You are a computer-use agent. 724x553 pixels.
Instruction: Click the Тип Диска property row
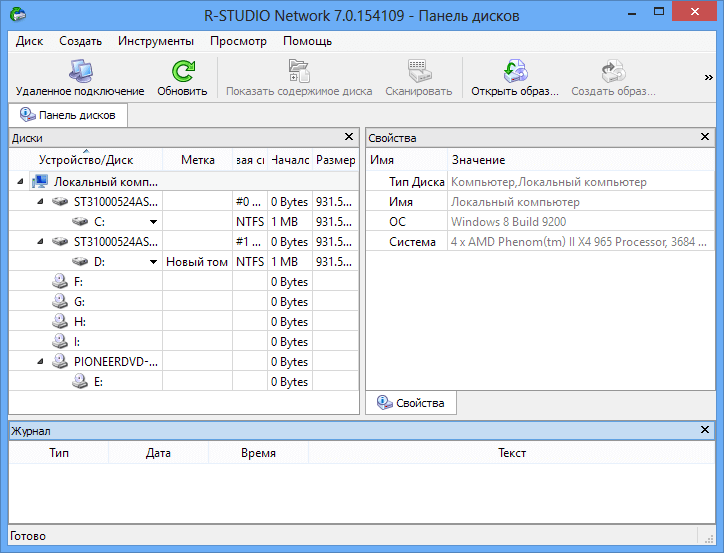[540, 182]
